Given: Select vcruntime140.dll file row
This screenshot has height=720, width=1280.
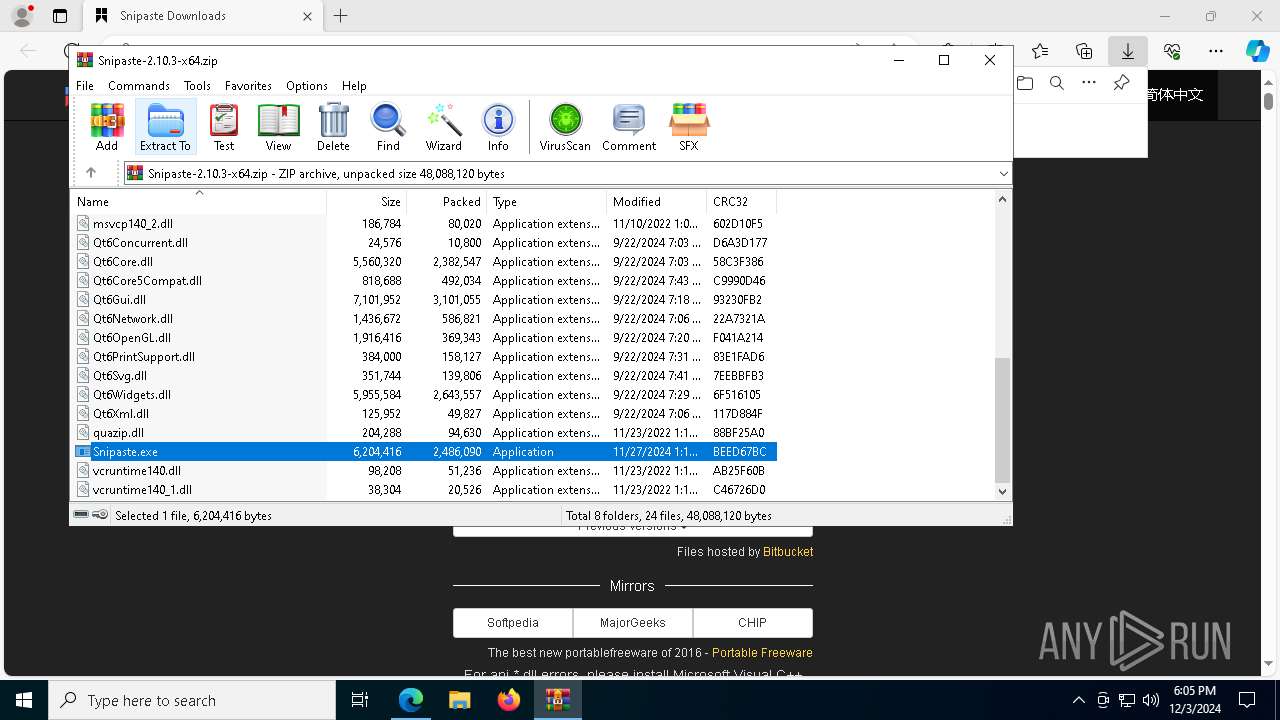Looking at the screenshot, I should pos(424,471).
